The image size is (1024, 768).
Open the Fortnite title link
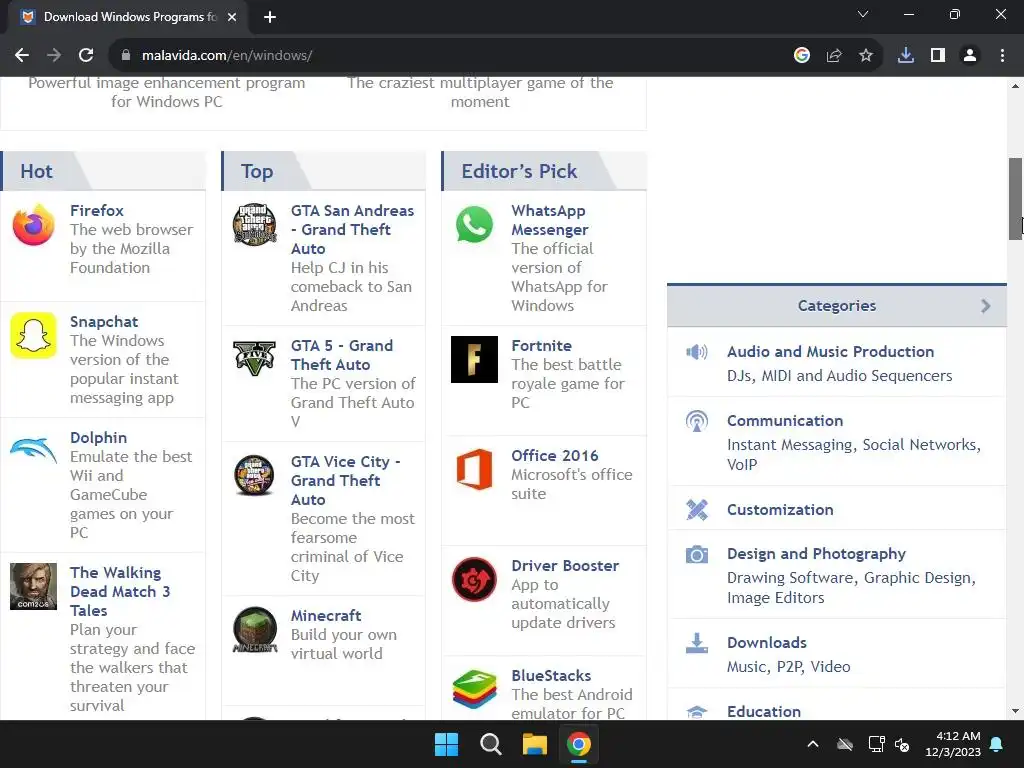click(541, 345)
